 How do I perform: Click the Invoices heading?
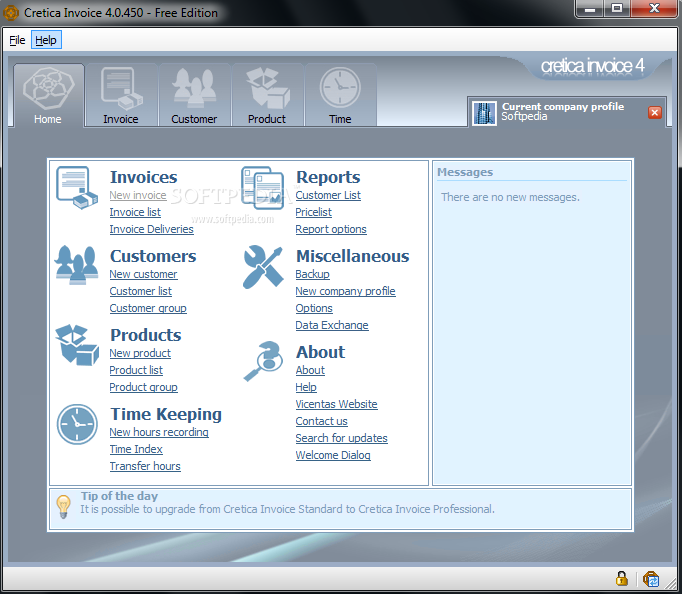(x=144, y=177)
